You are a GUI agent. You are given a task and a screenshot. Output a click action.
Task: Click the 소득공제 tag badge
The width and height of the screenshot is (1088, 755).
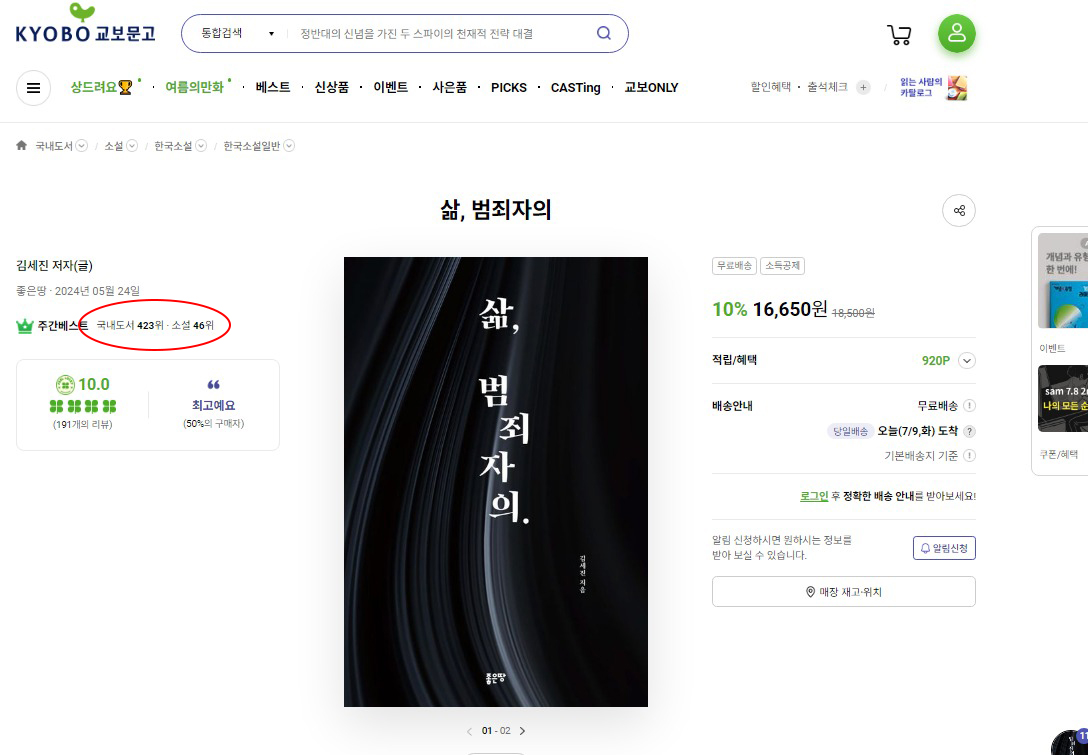[x=783, y=266]
